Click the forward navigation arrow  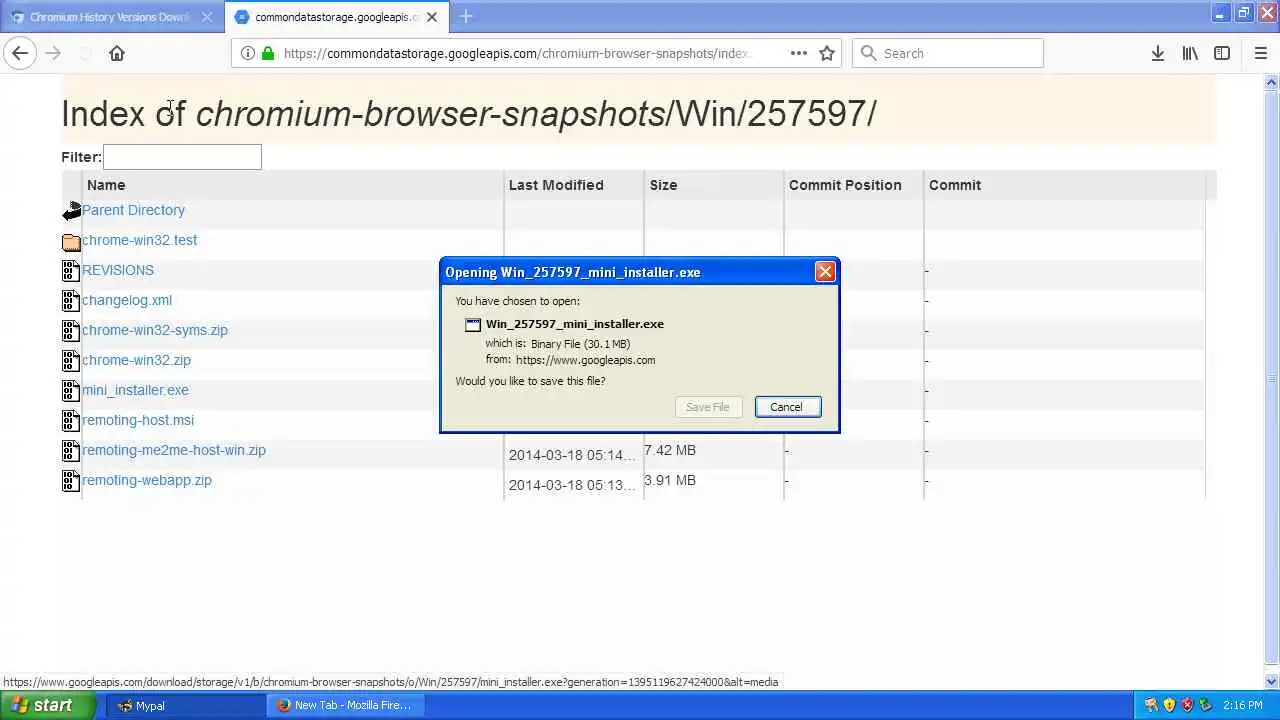point(53,53)
